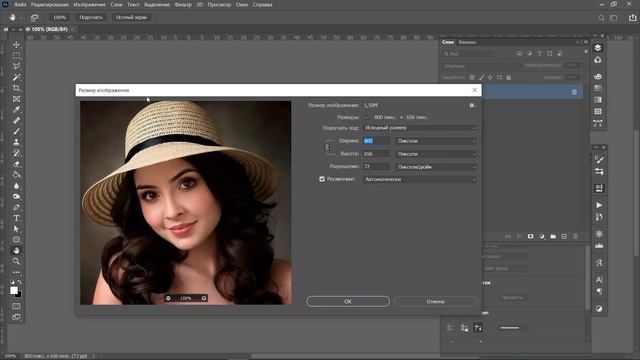Click the background color swatch

pos(18,294)
